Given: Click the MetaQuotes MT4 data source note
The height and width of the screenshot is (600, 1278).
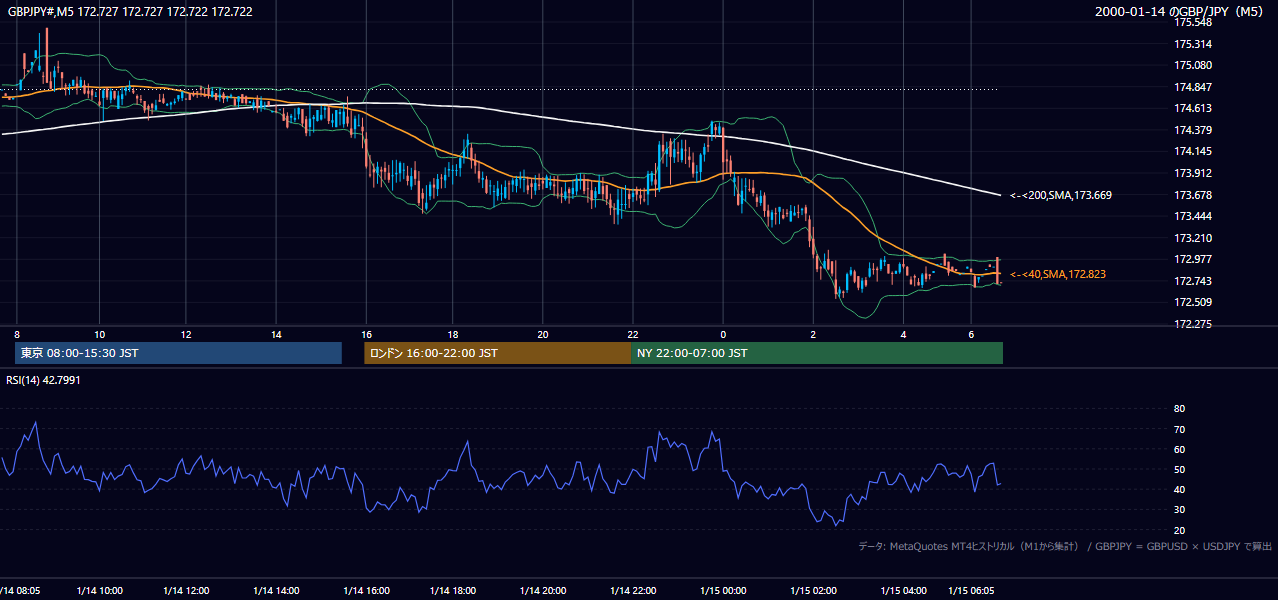Looking at the screenshot, I should tap(1066, 546).
